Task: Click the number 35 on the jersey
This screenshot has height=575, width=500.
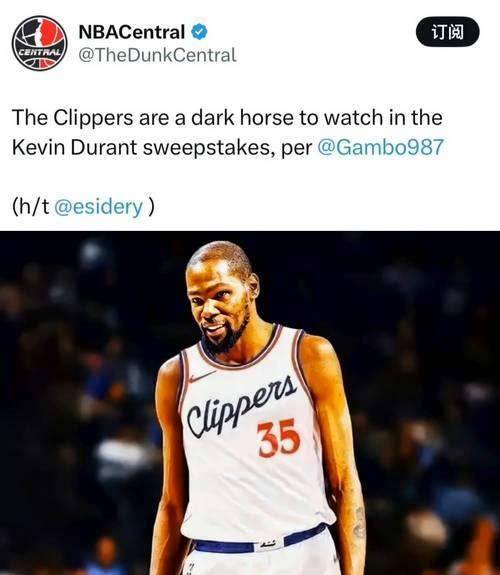Action: click(x=278, y=438)
